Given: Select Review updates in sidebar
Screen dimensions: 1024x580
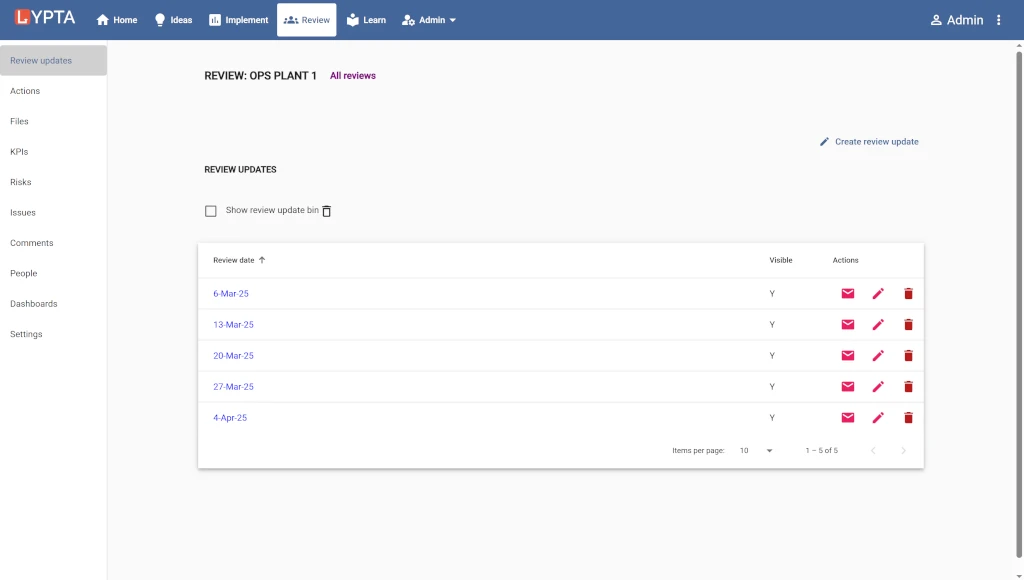Looking at the screenshot, I should (x=54, y=60).
